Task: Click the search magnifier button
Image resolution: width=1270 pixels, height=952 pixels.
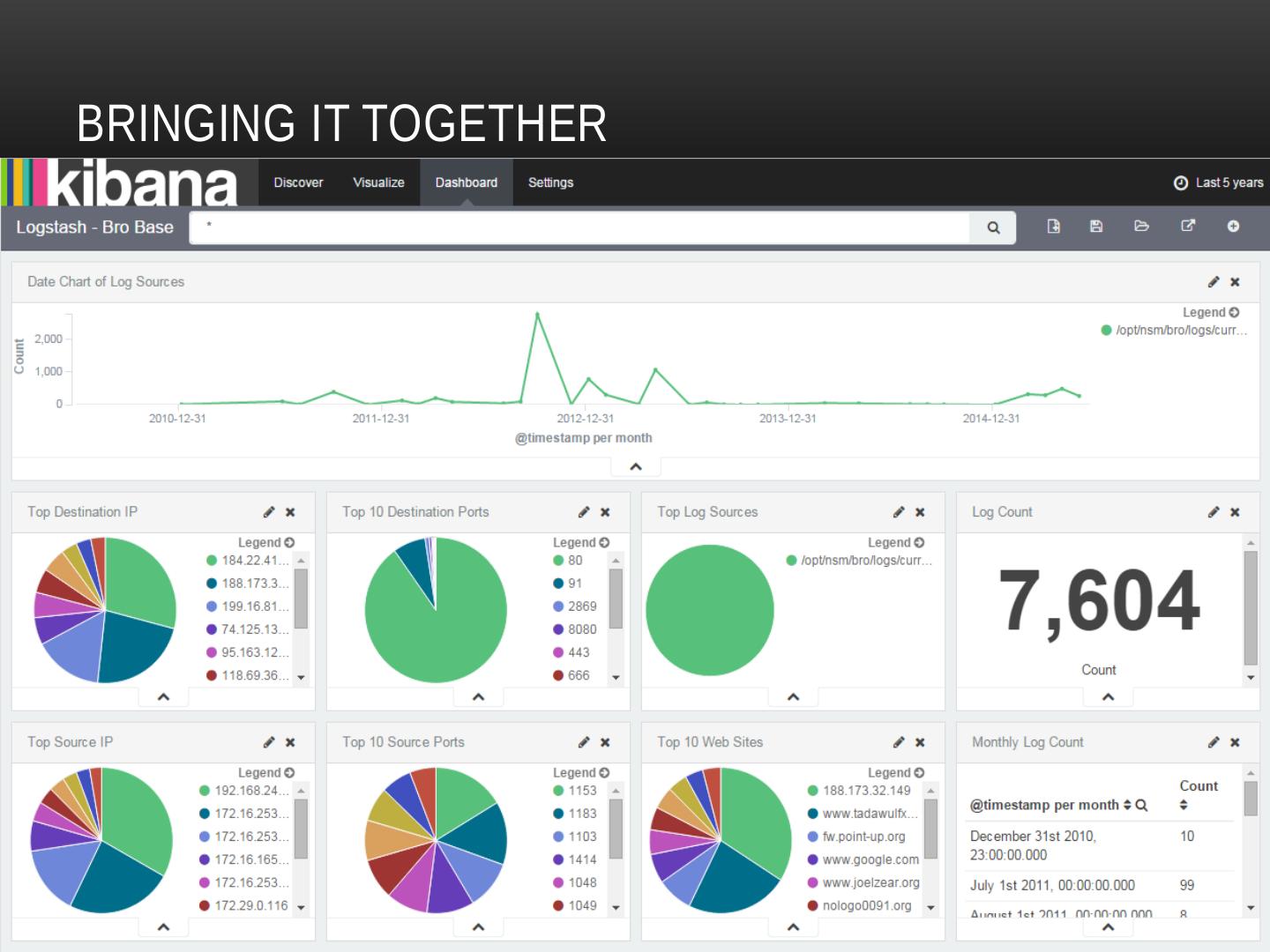Action: [x=993, y=227]
